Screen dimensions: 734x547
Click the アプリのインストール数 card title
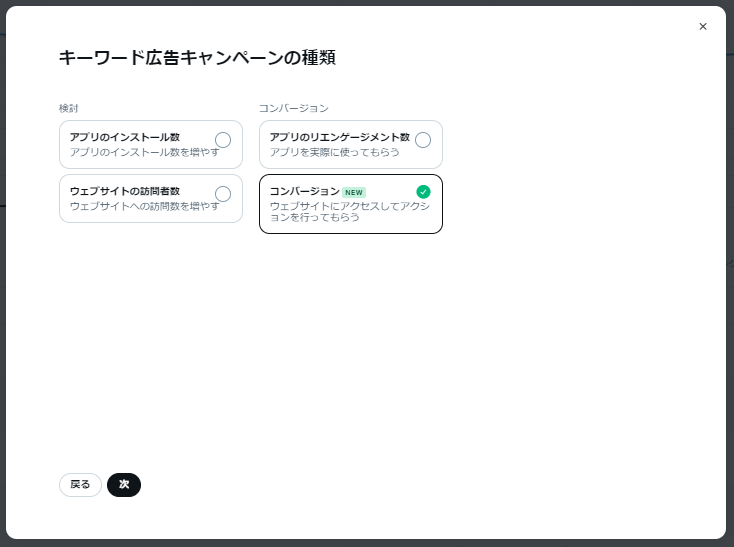125,137
